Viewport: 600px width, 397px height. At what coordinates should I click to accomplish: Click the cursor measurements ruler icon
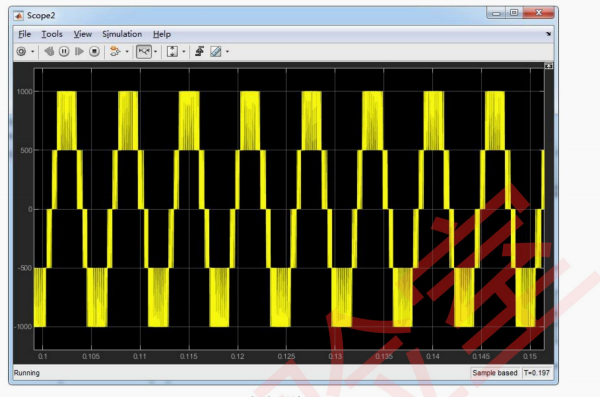[x=216, y=51]
